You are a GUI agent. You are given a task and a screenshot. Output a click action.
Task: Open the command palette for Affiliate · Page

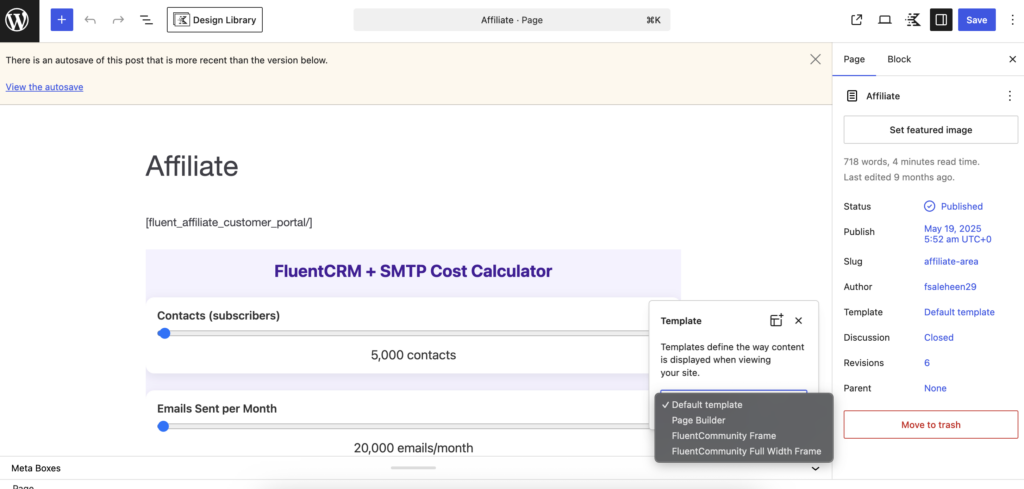tap(512, 20)
